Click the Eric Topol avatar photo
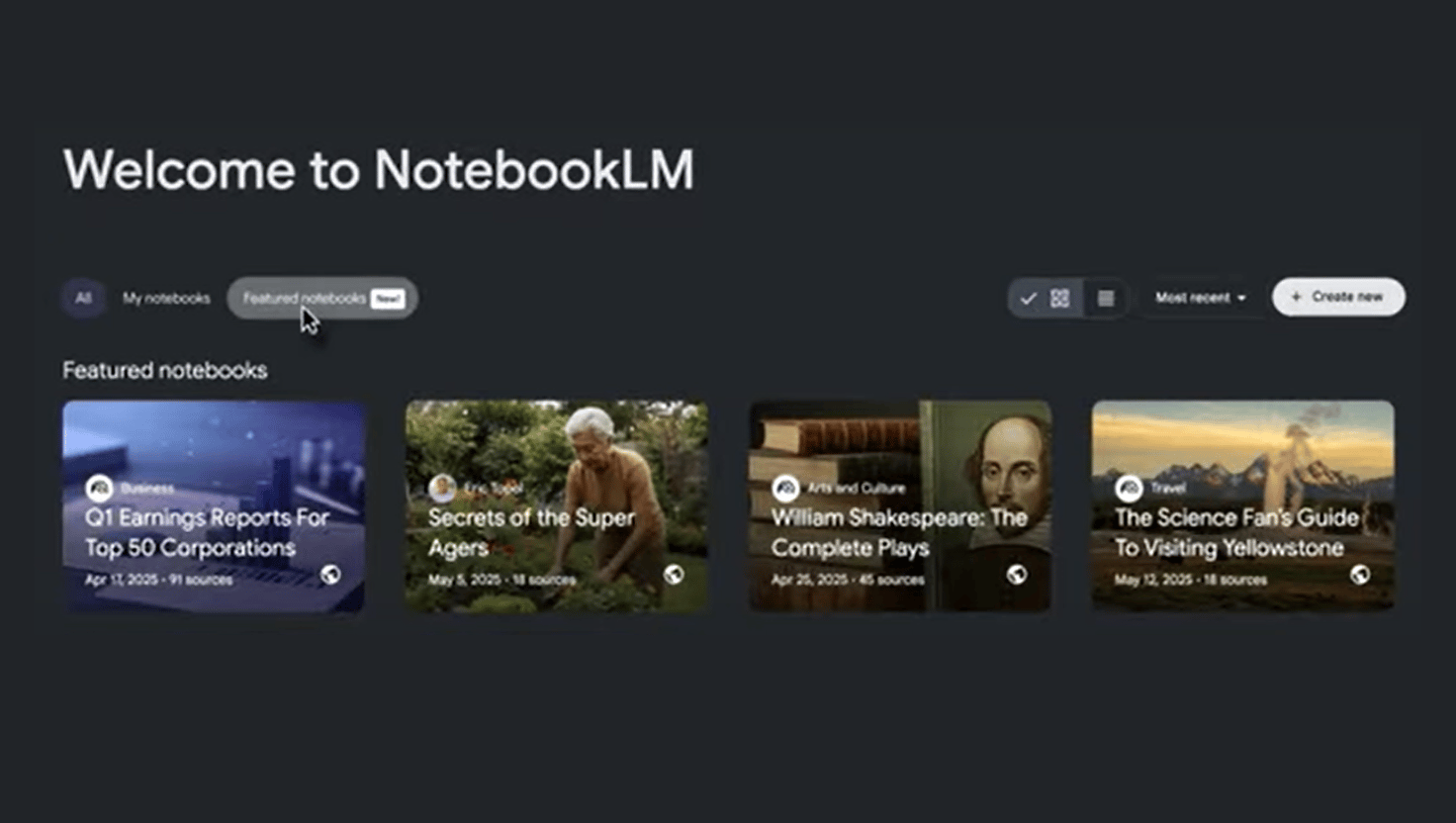This screenshot has height=823, width=1456. (442, 488)
